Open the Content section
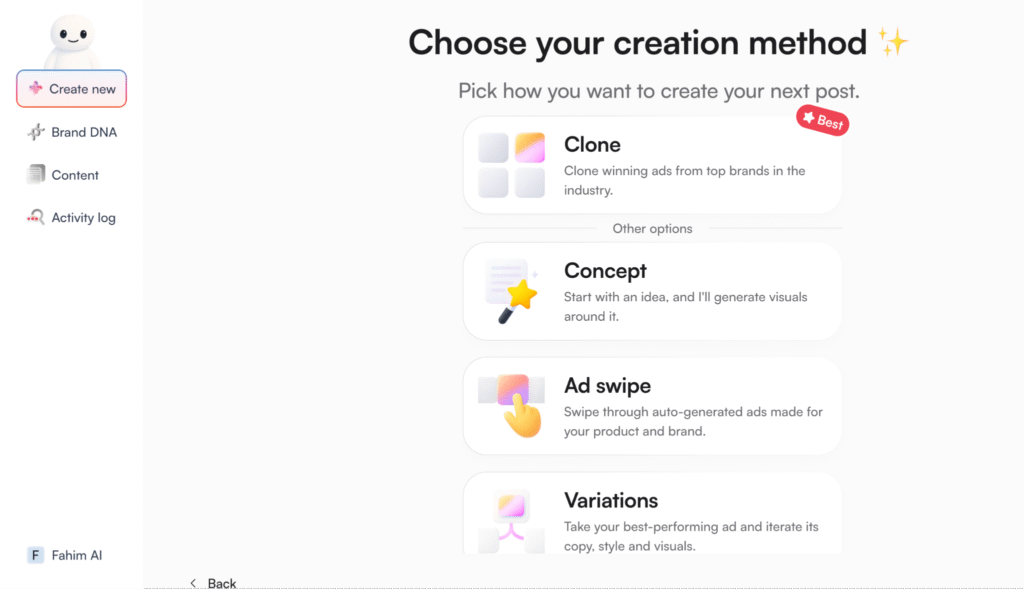Image resolution: width=1024 pixels, height=589 pixels. coord(75,175)
